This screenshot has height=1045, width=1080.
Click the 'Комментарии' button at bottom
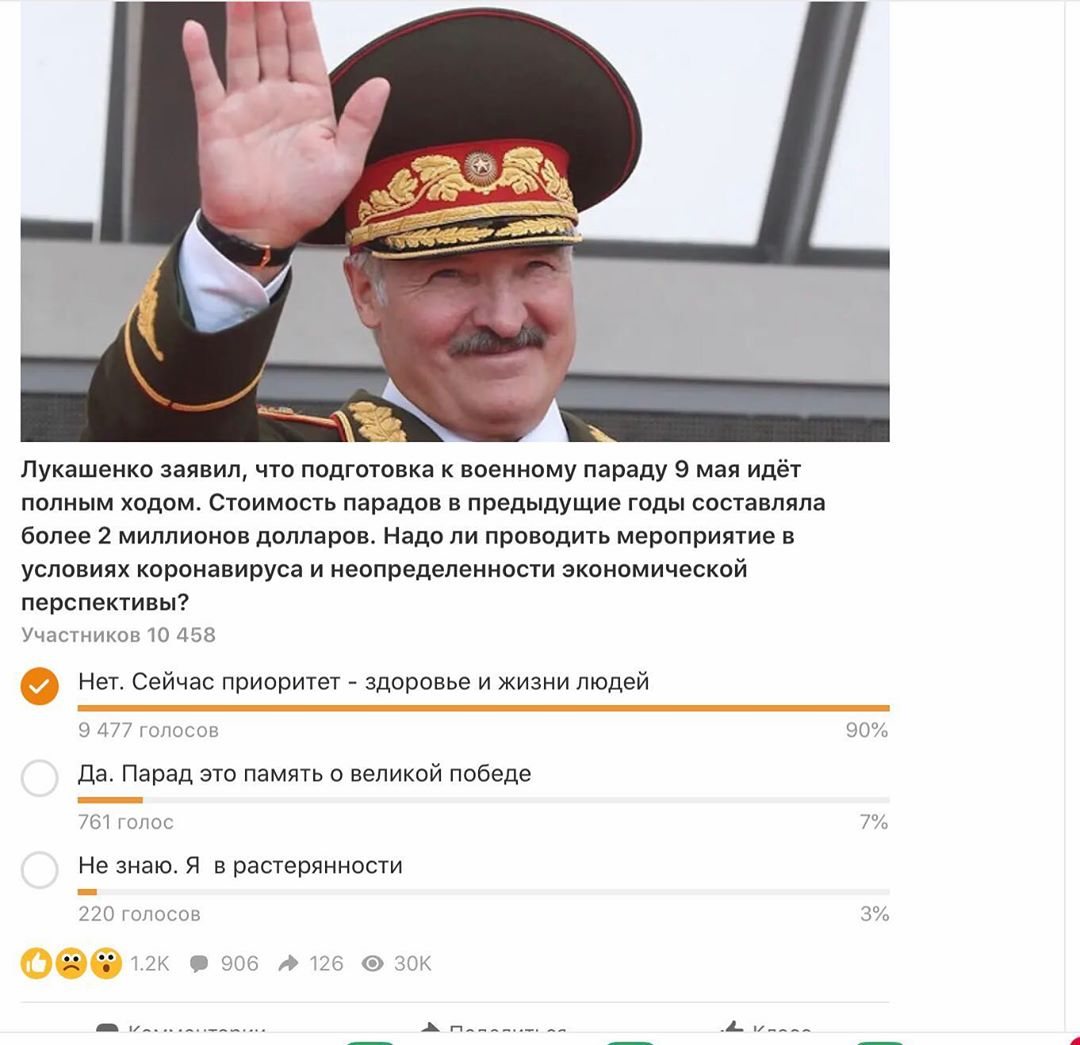coord(181,1030)
